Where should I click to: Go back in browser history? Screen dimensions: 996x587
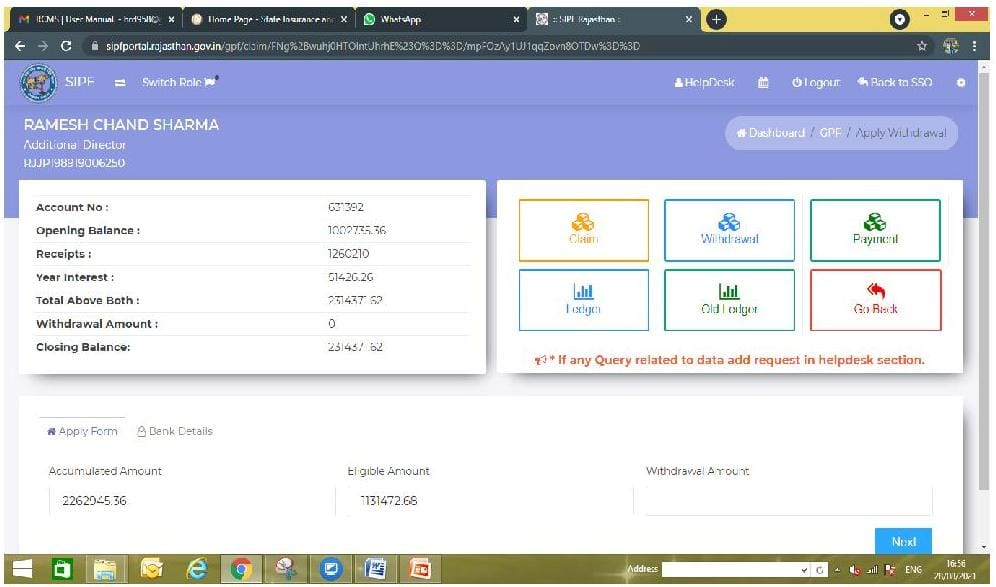20,46
